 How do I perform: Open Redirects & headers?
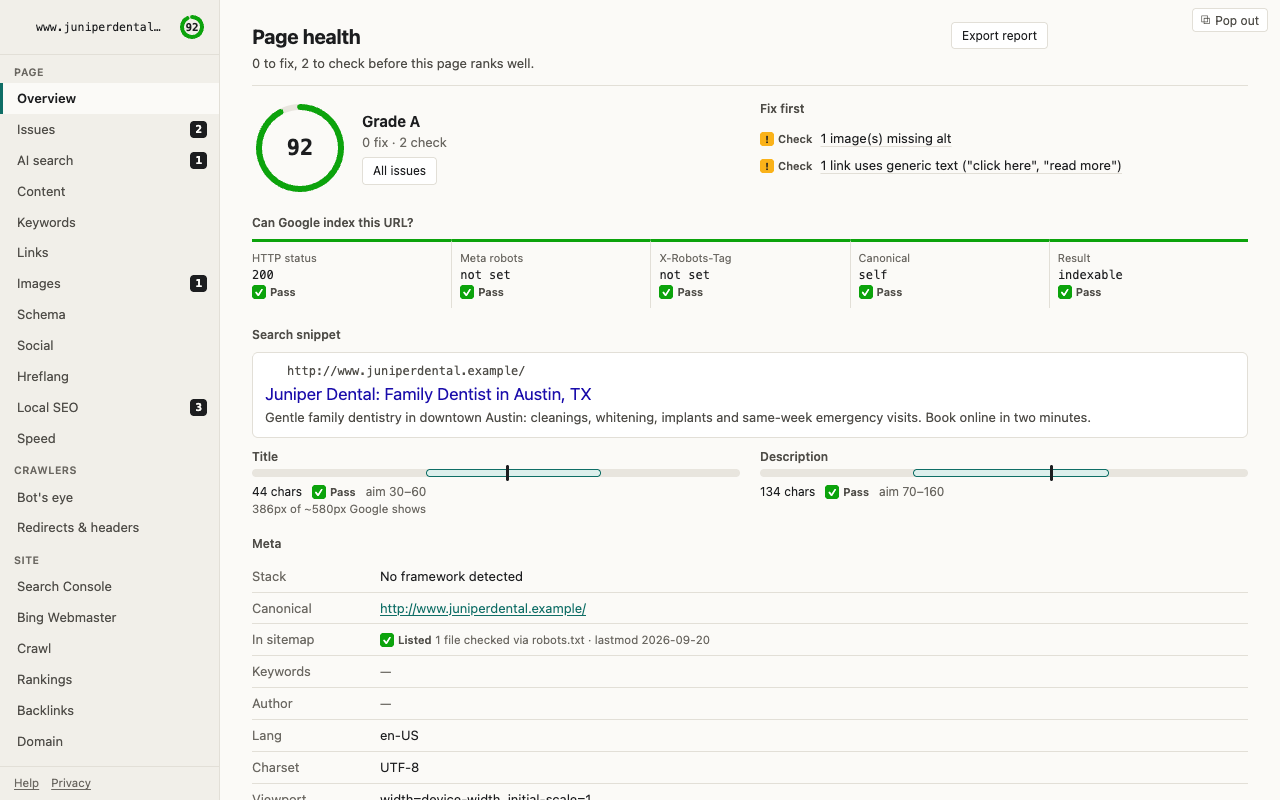tap(110, 528)
